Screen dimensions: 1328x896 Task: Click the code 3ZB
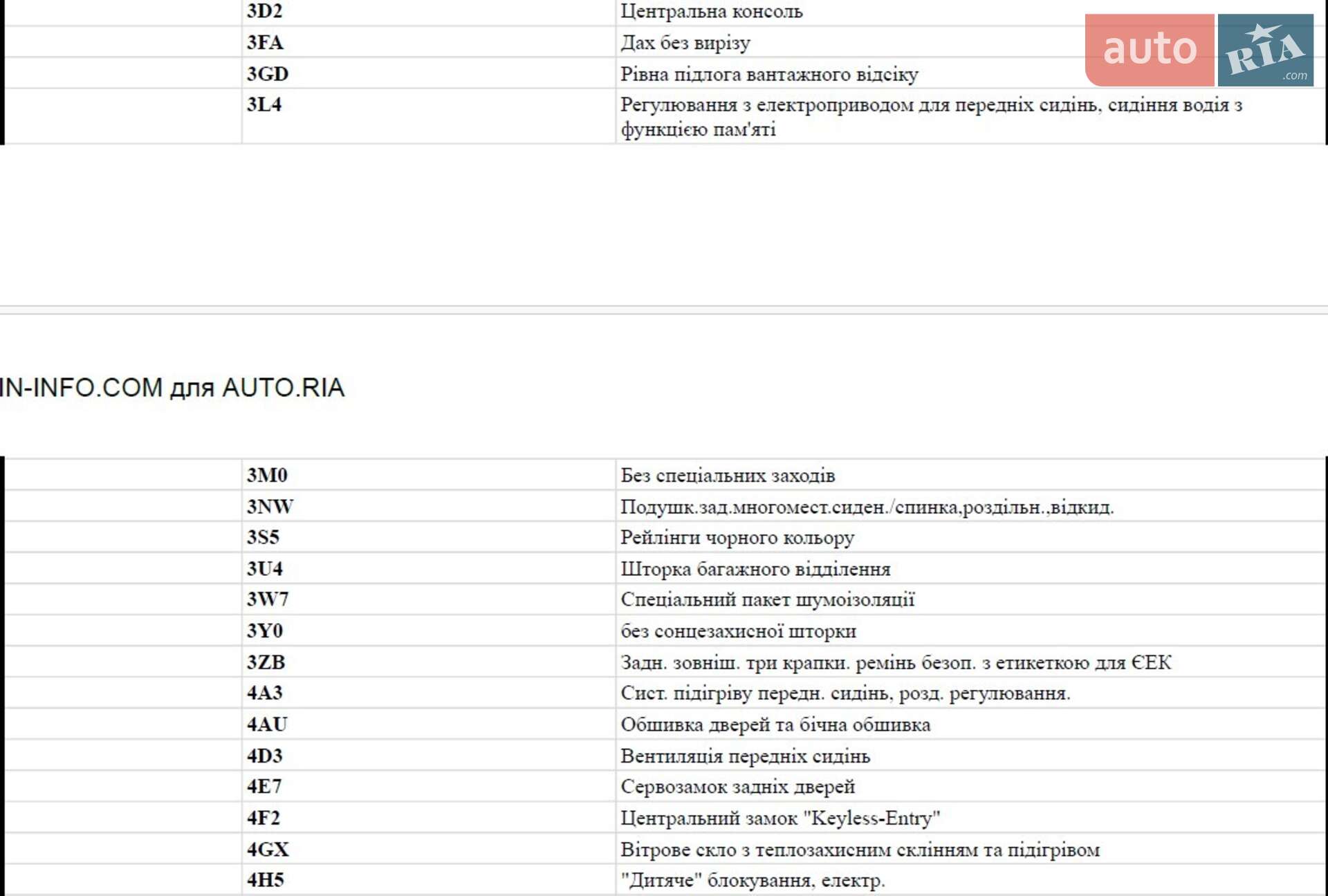(266, 662)
